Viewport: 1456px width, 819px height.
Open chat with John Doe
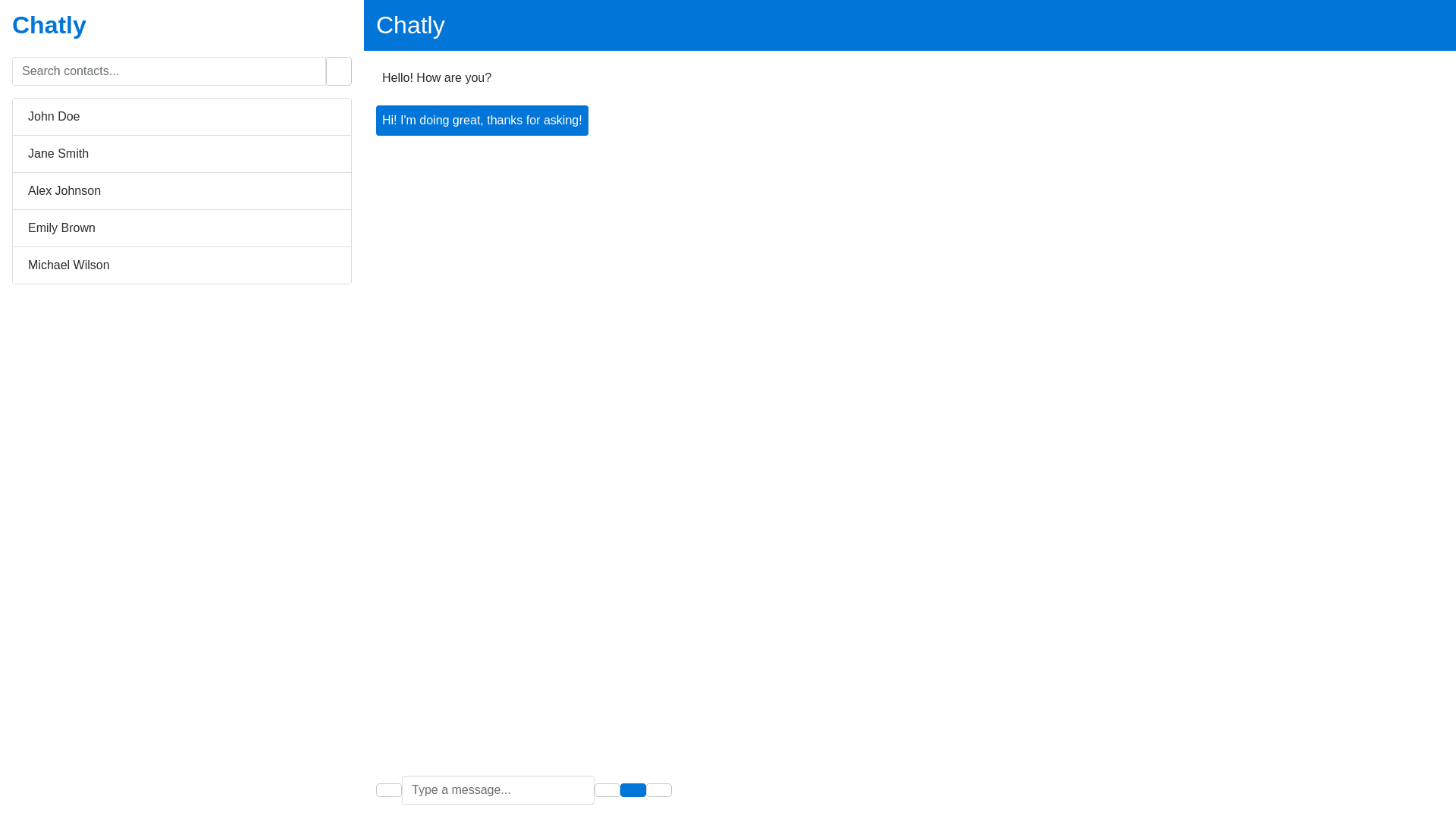(x=182, y=117)
